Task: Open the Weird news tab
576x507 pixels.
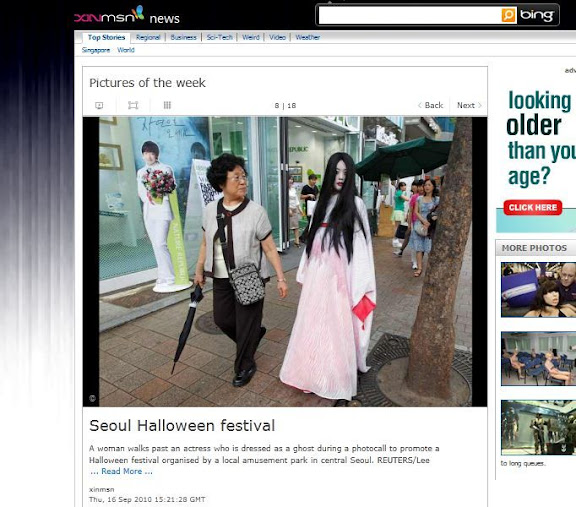Action: (x=251, y=37)
